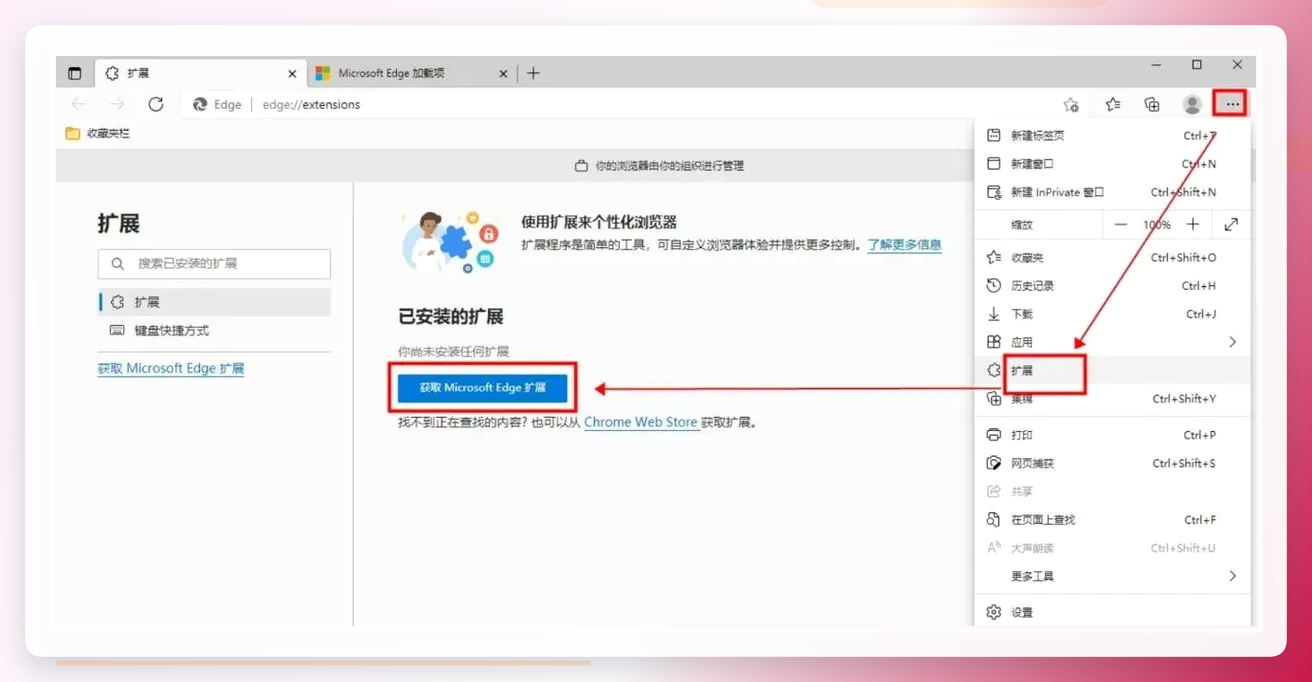Click the extensions illustration image
The width and height of the screenshot is (1312, 682).
pos(448,242)
